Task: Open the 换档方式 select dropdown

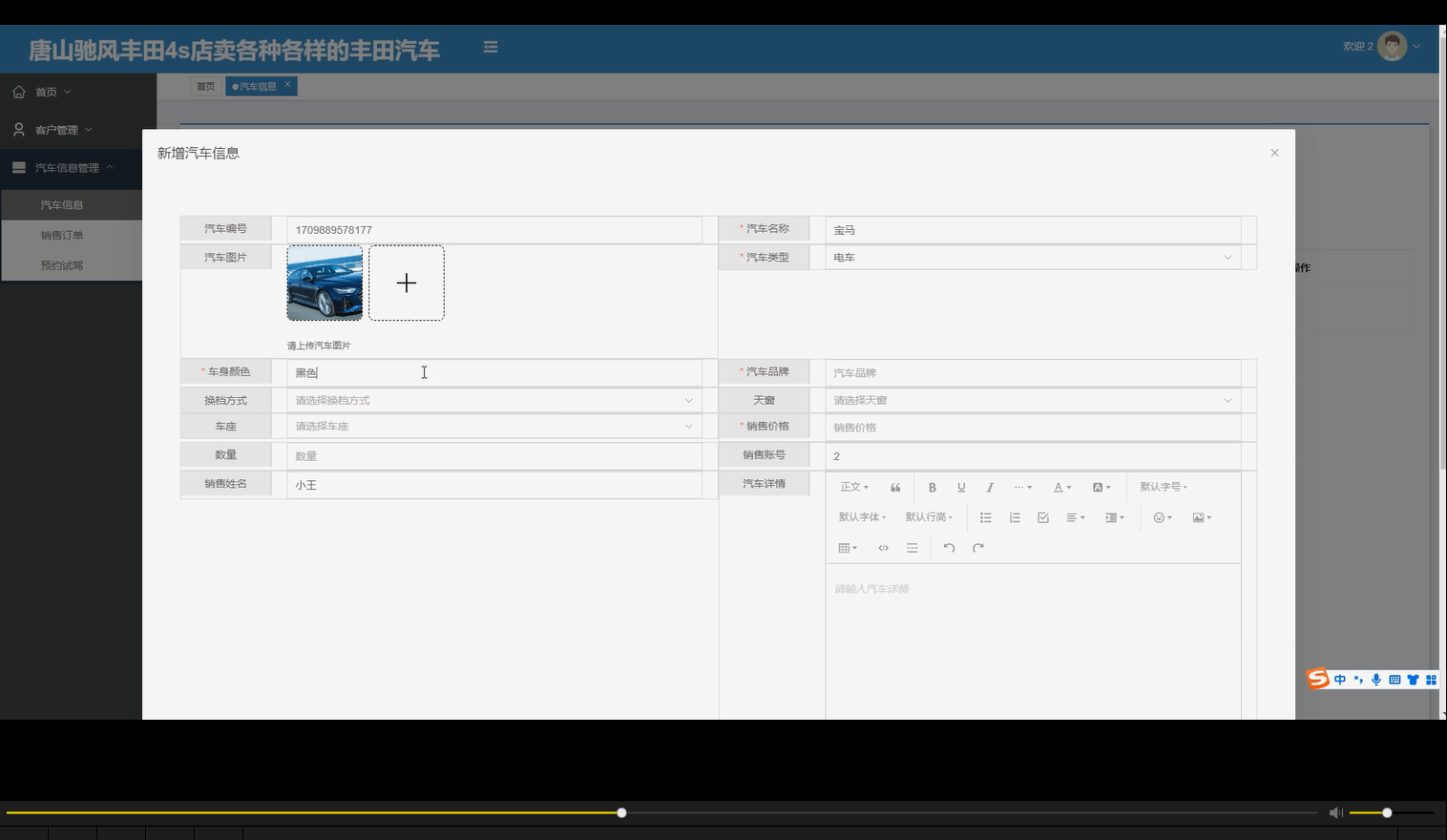Action: pos(494,401)
